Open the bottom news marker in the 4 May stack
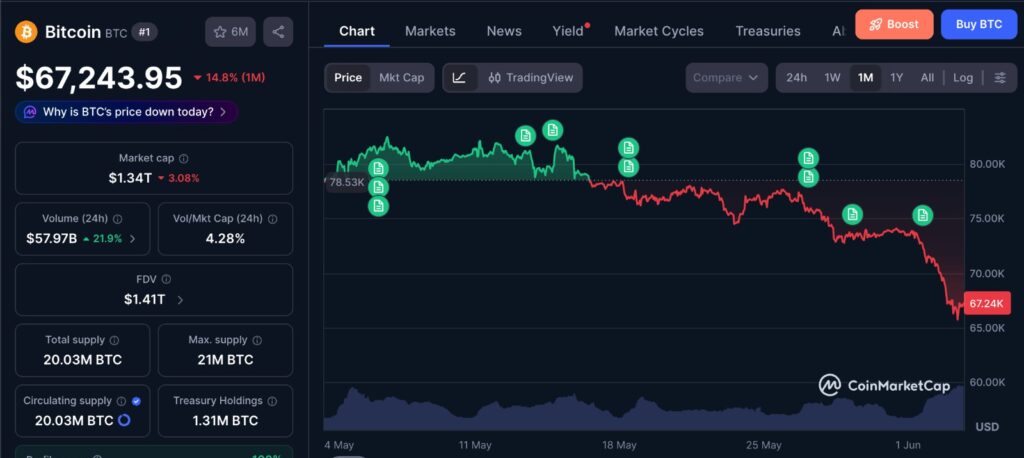Screen dimensions: 1024x458 [x=378, y=206]
